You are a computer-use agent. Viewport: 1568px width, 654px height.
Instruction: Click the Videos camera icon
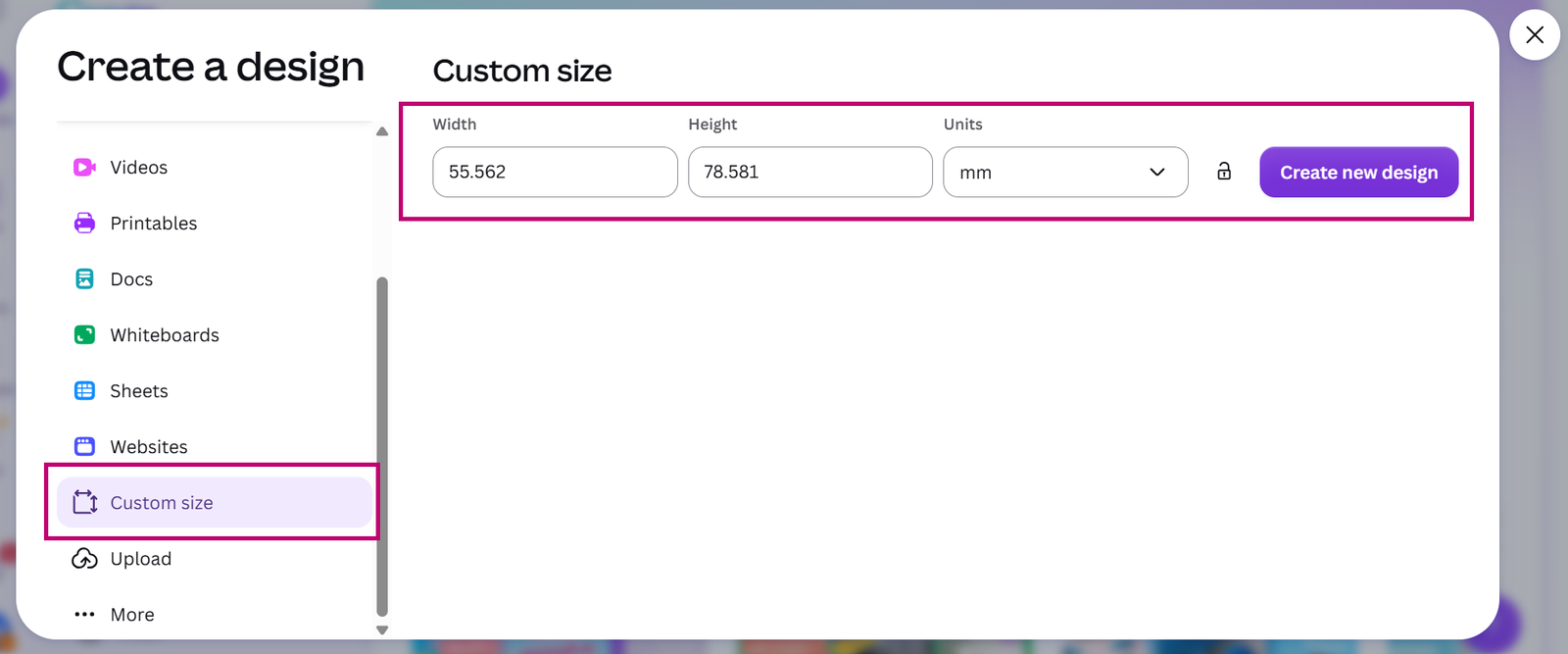coord(84,168)
